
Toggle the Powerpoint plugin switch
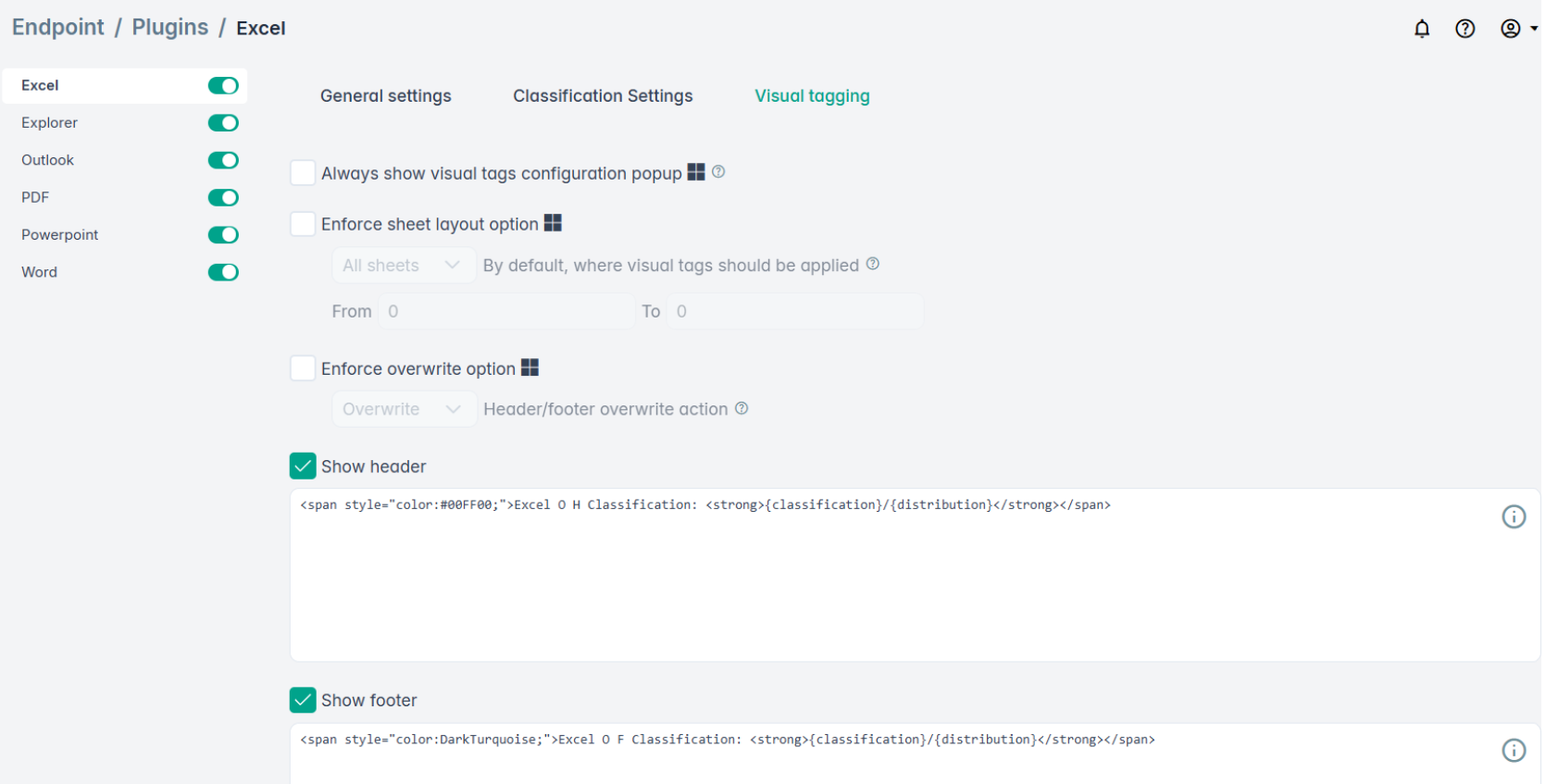[x=223, y=235]
